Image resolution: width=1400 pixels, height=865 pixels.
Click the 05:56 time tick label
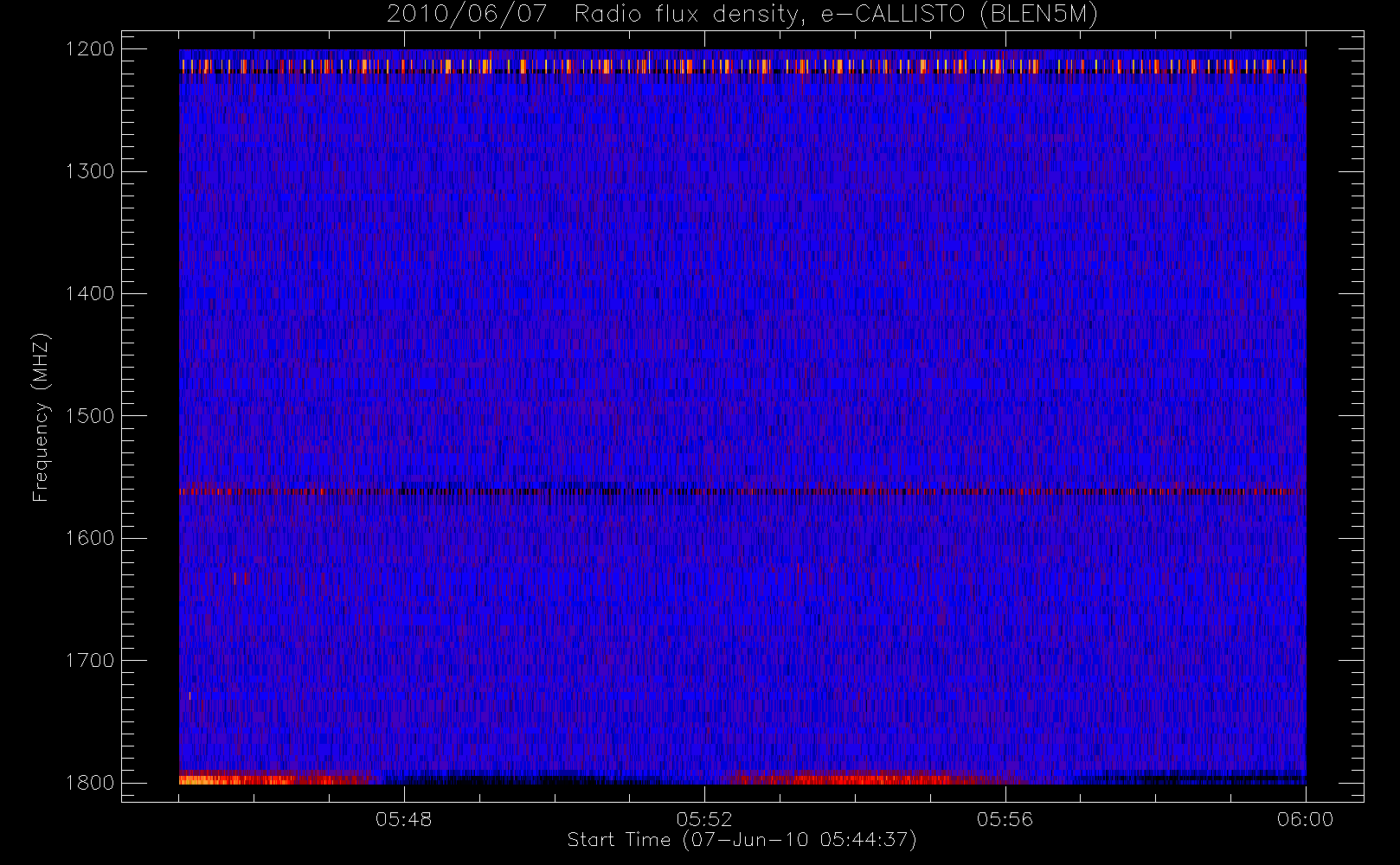(1005, 819)
